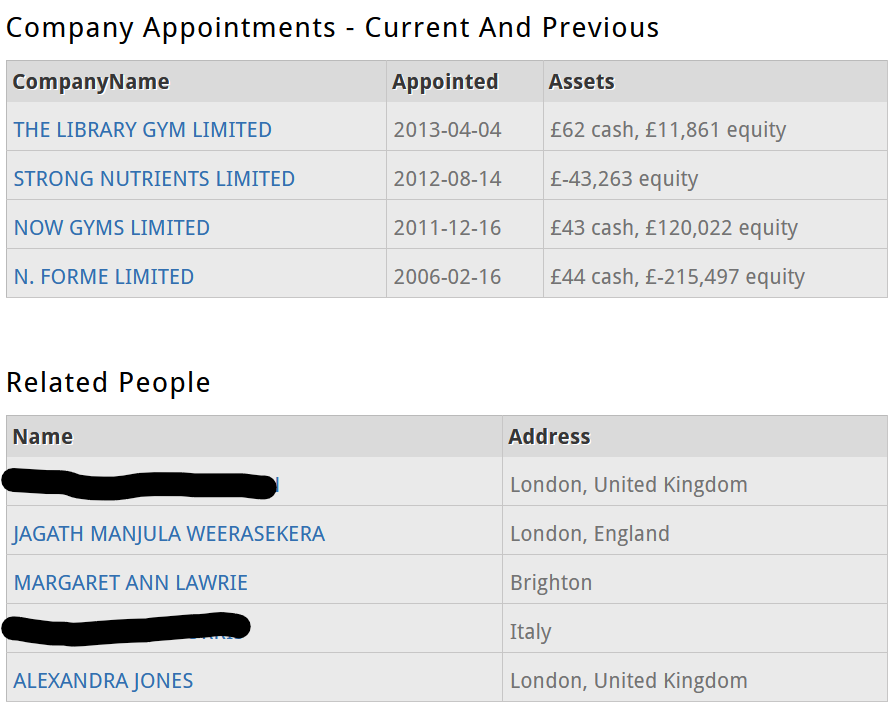This screenshot has width=895, height=715.
Task: Click the Assets column header
Action: click(581, 82)
